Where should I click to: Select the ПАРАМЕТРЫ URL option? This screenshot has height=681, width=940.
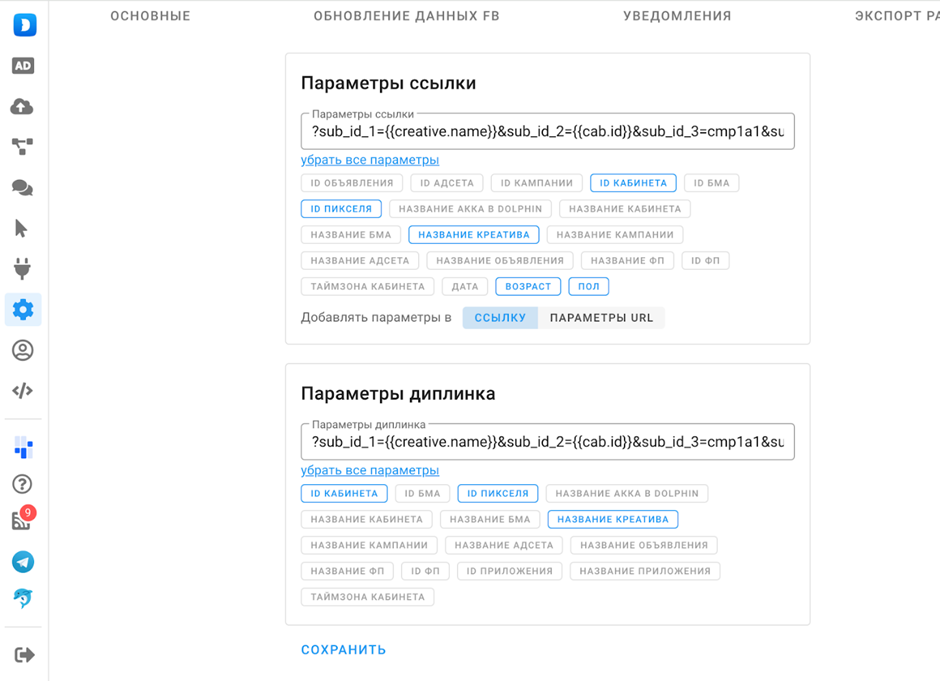(x=601, y=318)
